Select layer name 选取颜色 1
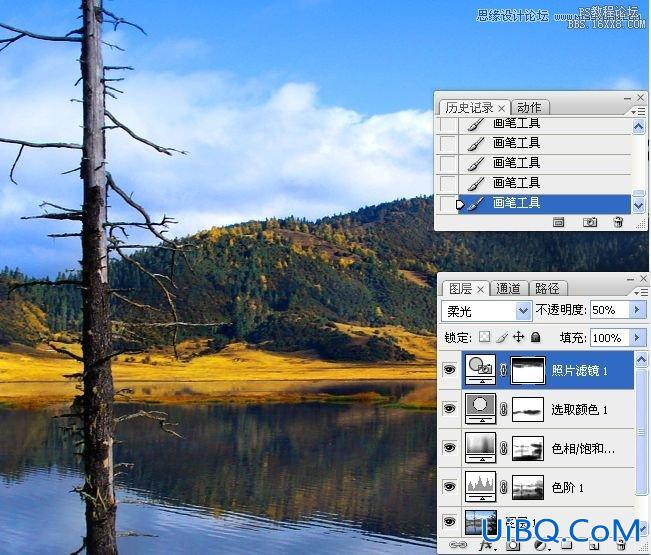651x555 pixels. pyautogui.click(x=579, y=409)
